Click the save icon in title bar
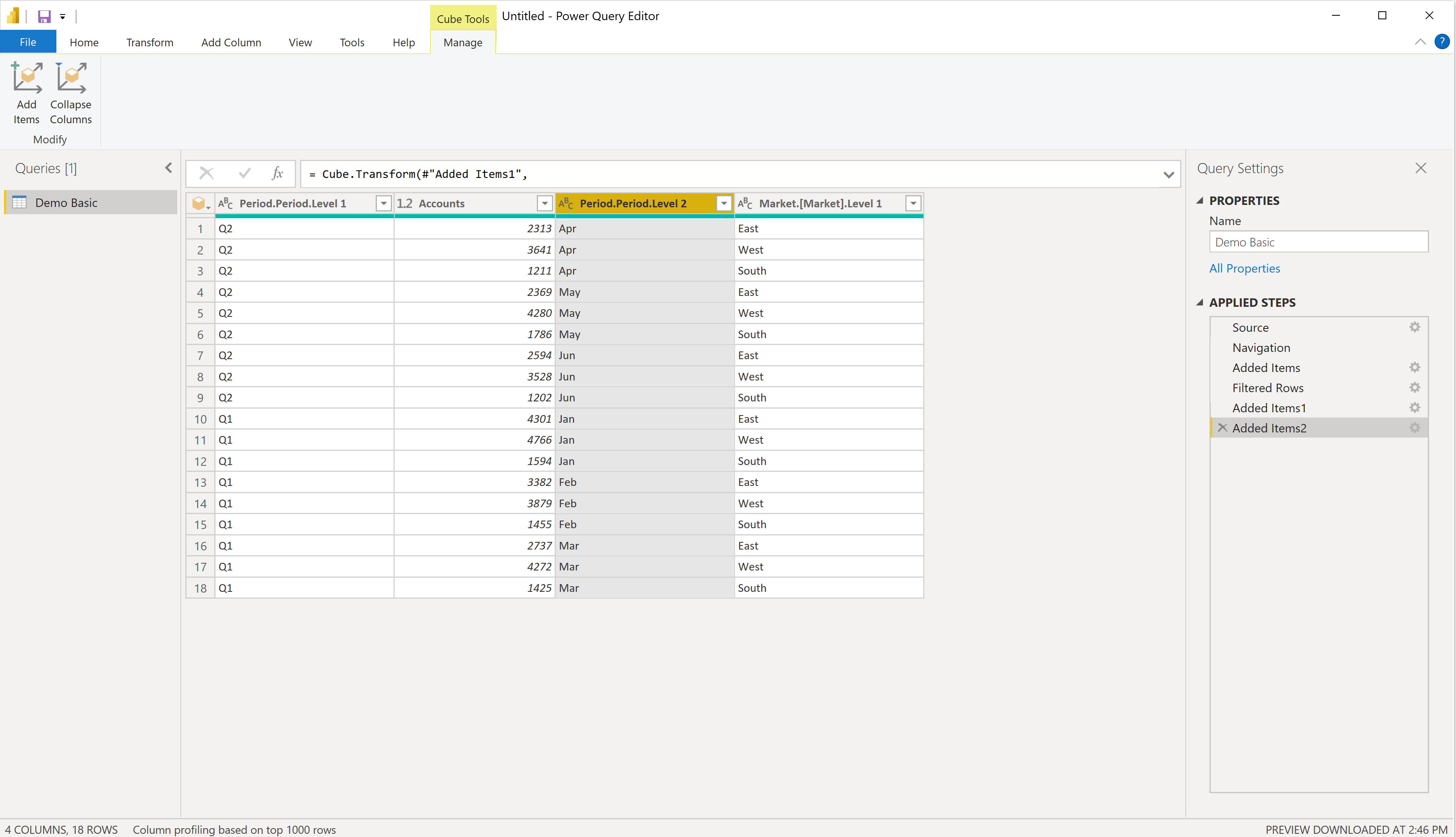This screenshot has height=837, width=1456. pyautogui.click(x=44, y=16)
